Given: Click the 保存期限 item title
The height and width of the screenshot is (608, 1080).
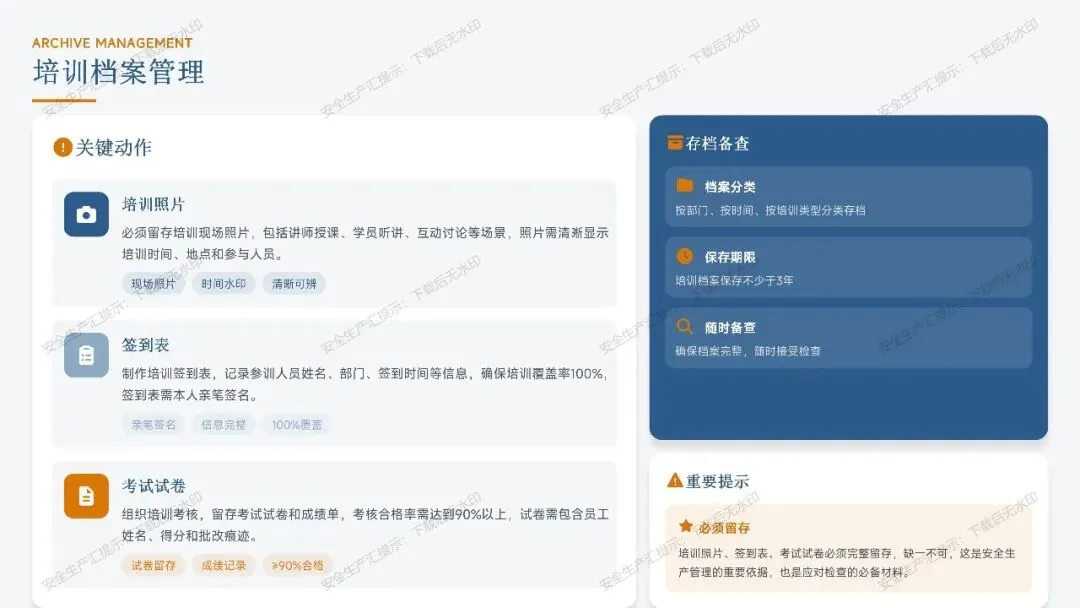Looking at the screenshot, I should [x=730, y=258].
